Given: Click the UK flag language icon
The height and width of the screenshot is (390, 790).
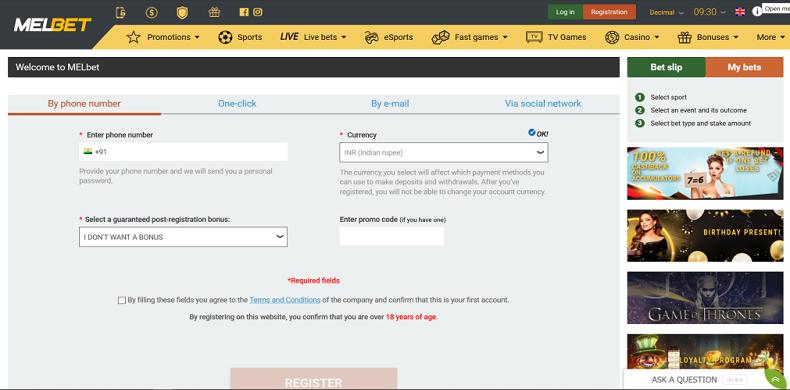Looking at the screenshot, I should 740,12.
